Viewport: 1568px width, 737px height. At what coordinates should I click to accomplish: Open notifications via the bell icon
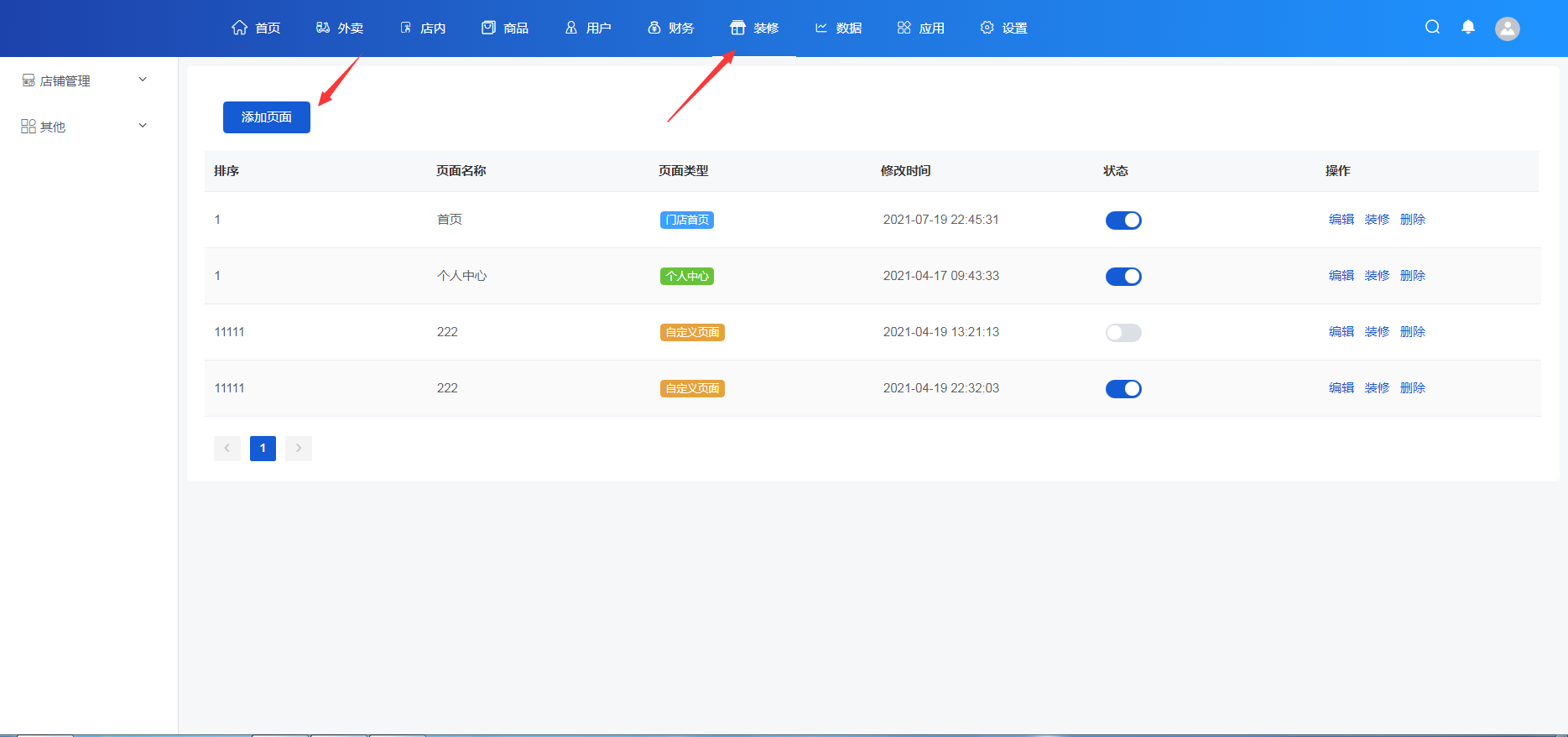pyautogui.click(x=1468, y=27)
